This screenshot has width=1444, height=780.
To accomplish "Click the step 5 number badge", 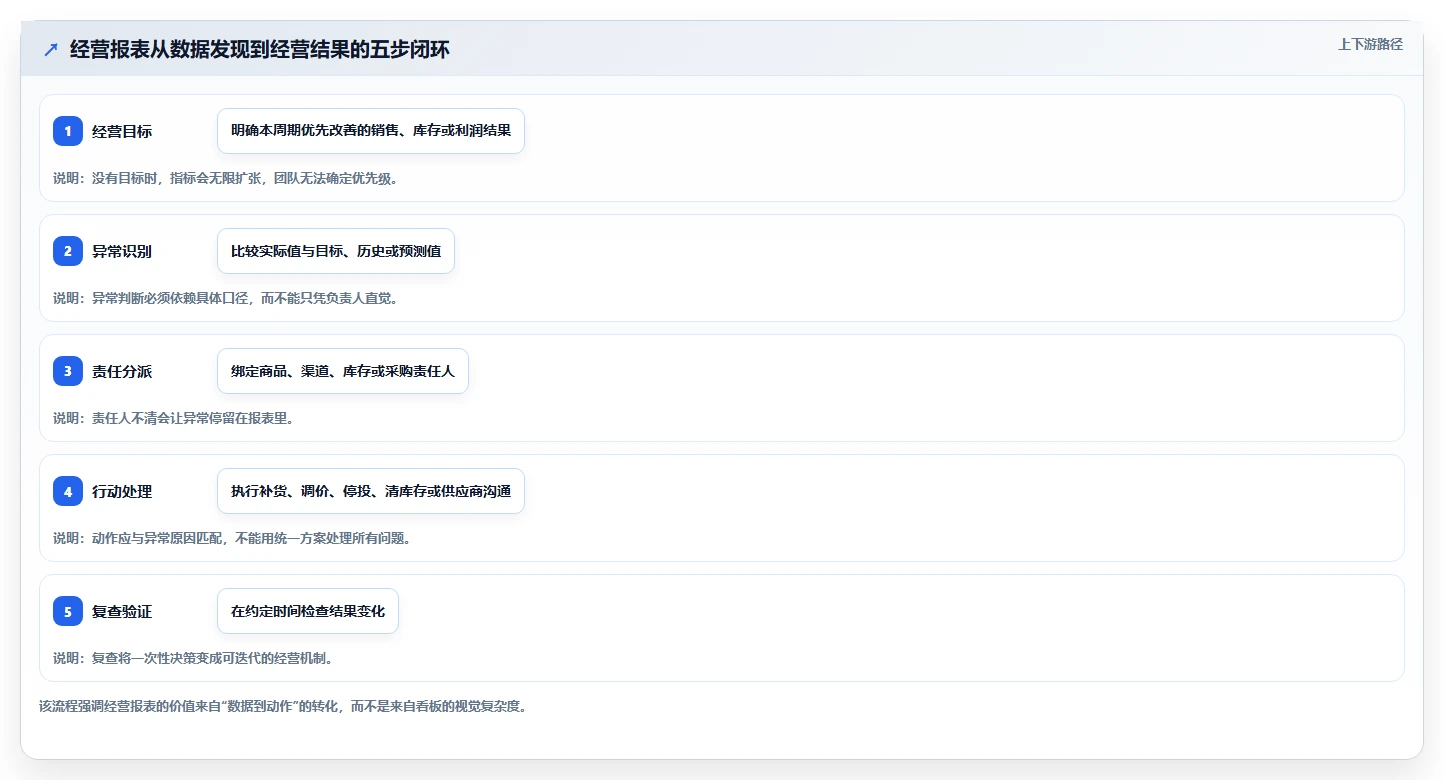I will (68, 611).
